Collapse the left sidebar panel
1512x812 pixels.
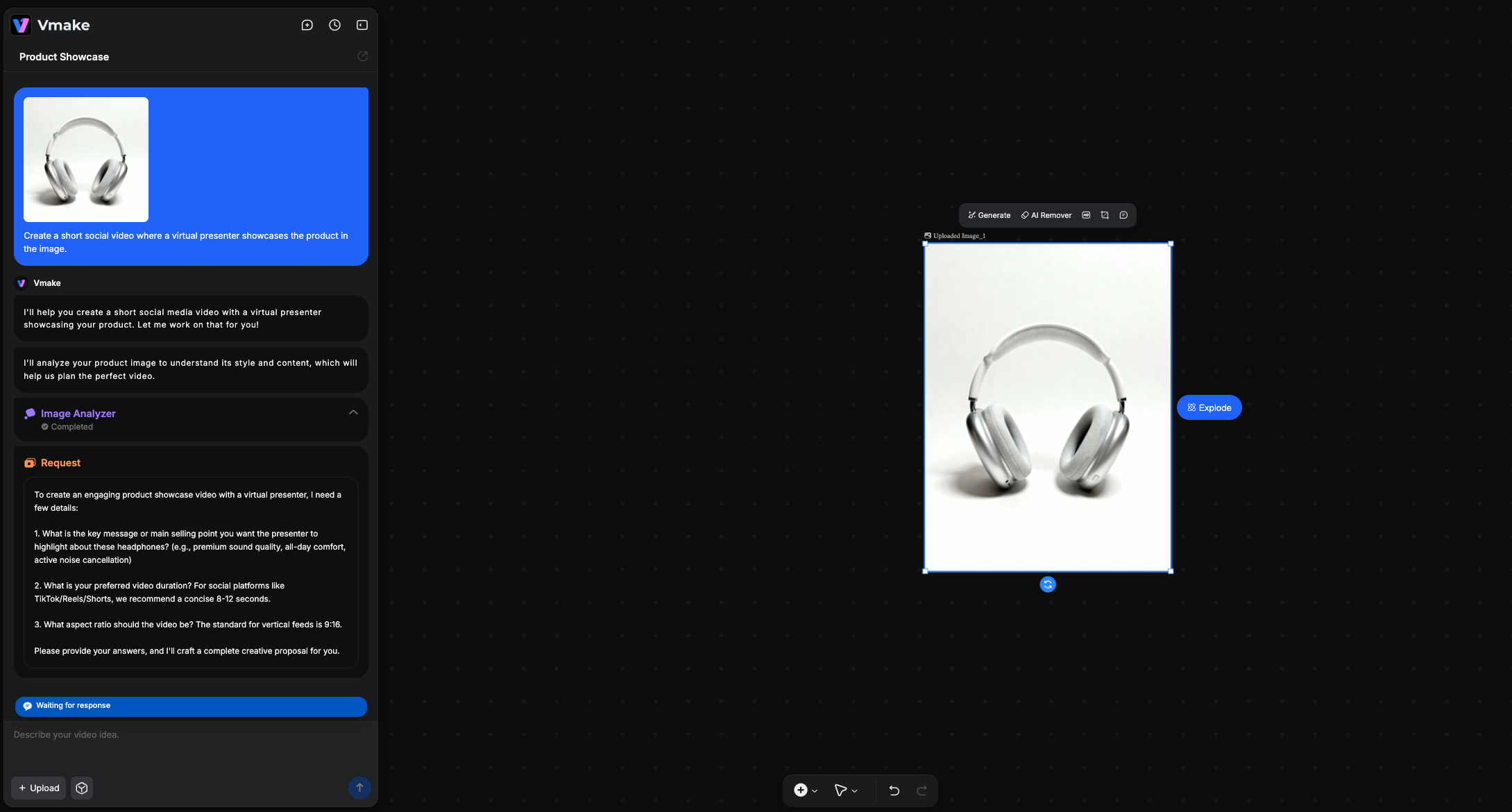pyautogui.click(x=362, y=25)
